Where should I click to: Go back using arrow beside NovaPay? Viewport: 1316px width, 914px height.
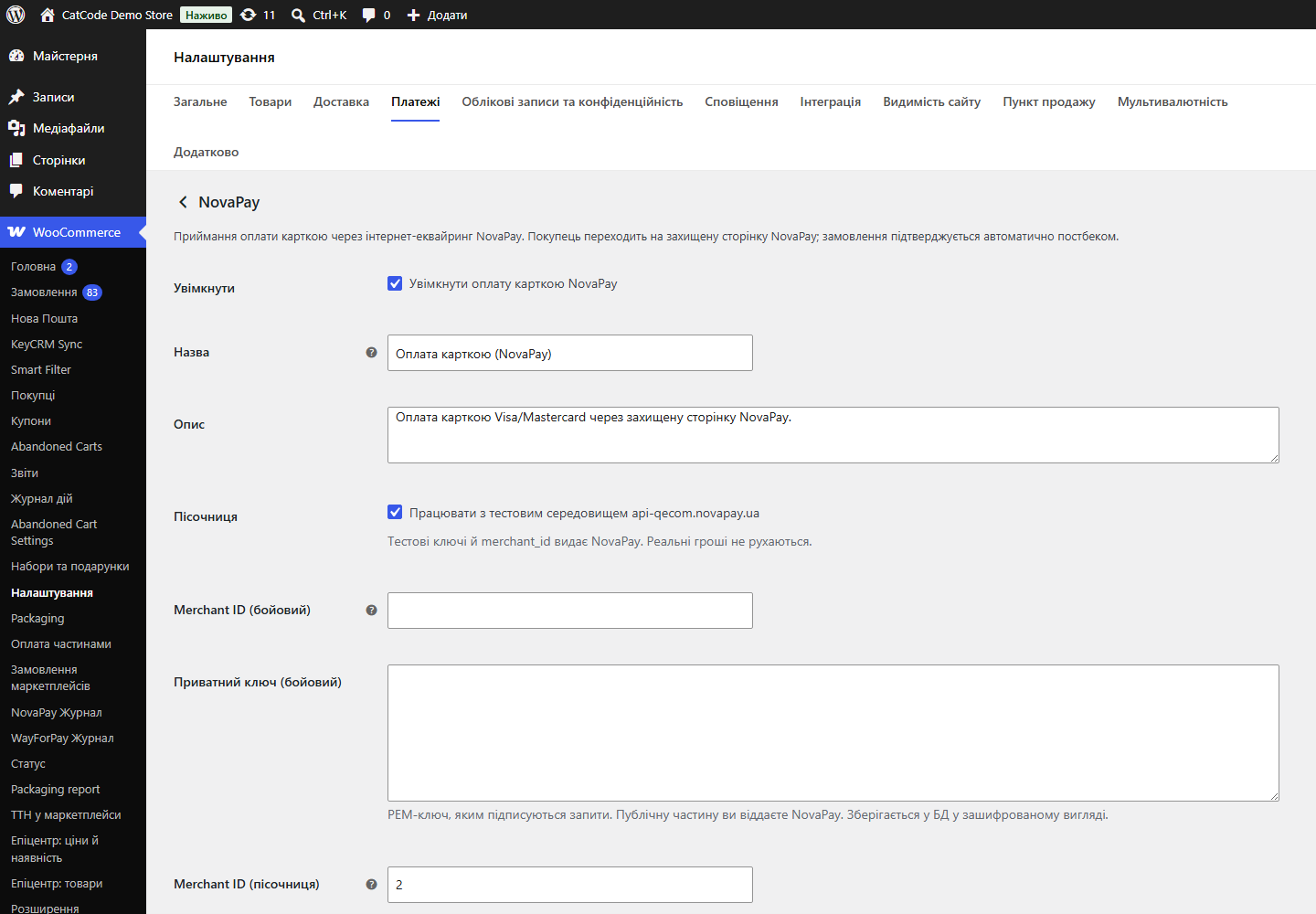[183, 202]
